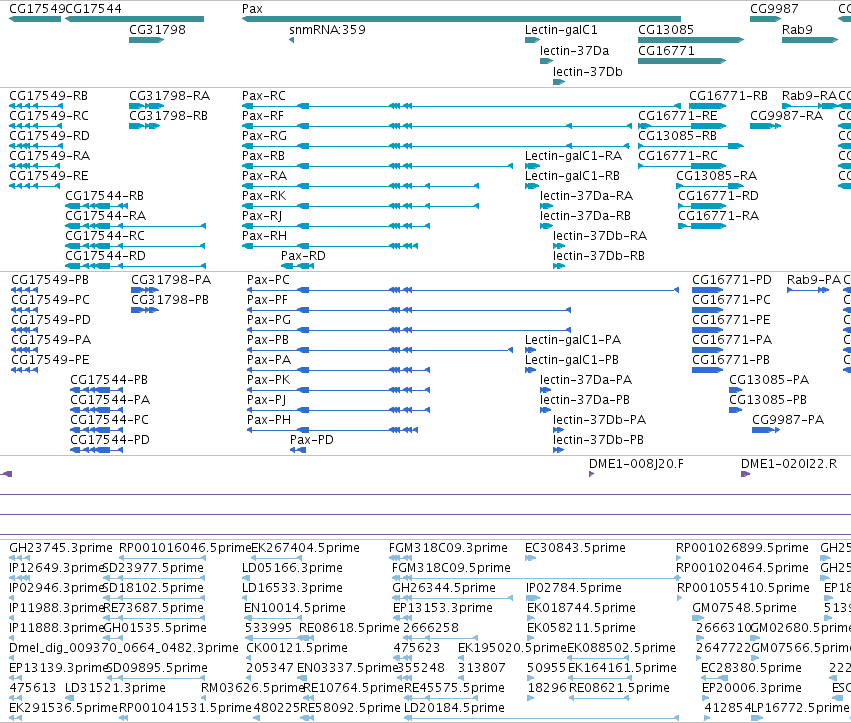Click EST Dmel_dig_009370_0664_0482.3prime
This screenshot has width=851, height=723.
[124, 648]
